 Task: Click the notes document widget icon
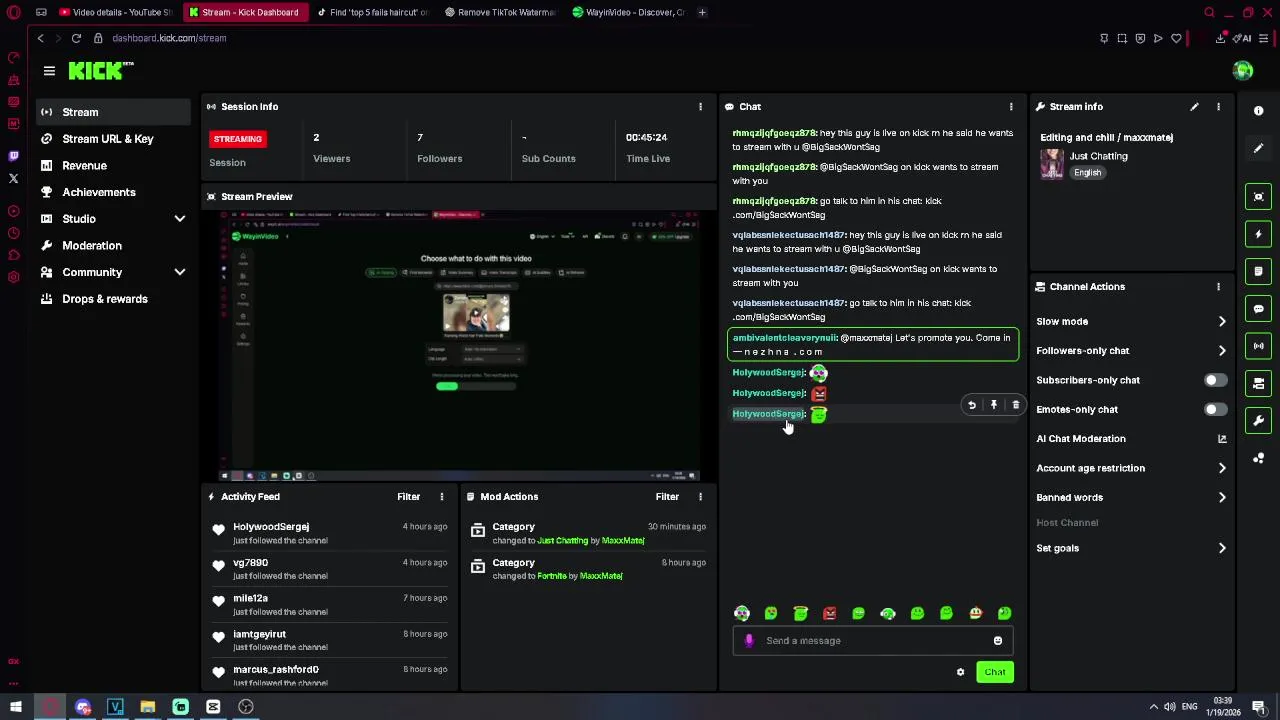click(1259, 271)
